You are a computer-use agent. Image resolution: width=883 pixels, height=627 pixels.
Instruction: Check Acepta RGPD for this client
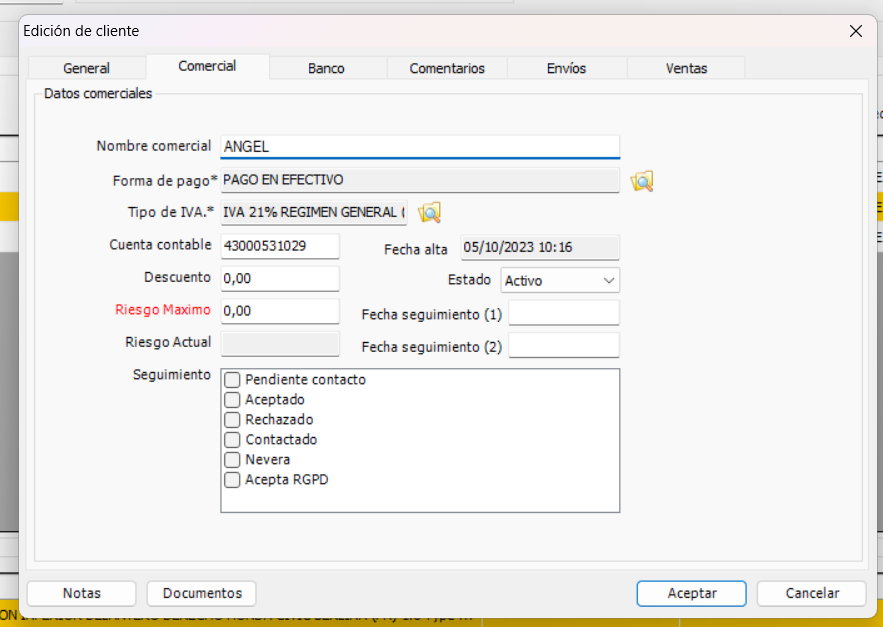[230, 480]
